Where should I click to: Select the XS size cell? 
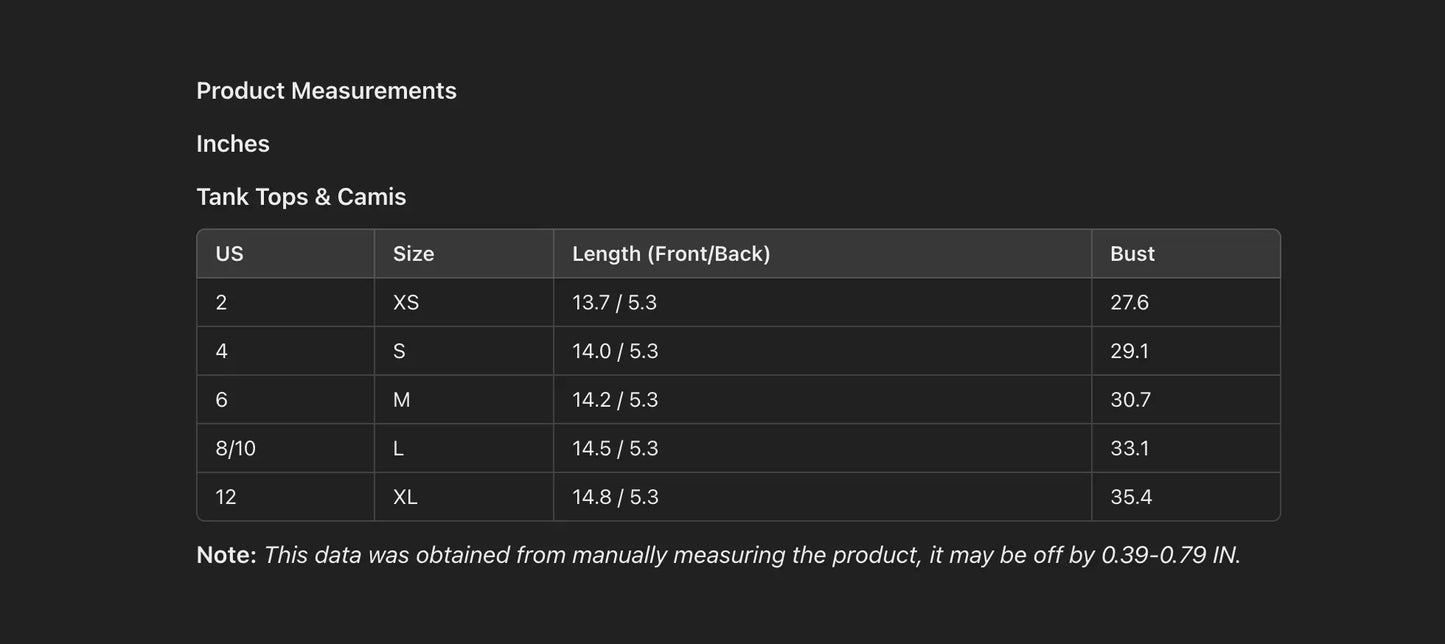406,303
